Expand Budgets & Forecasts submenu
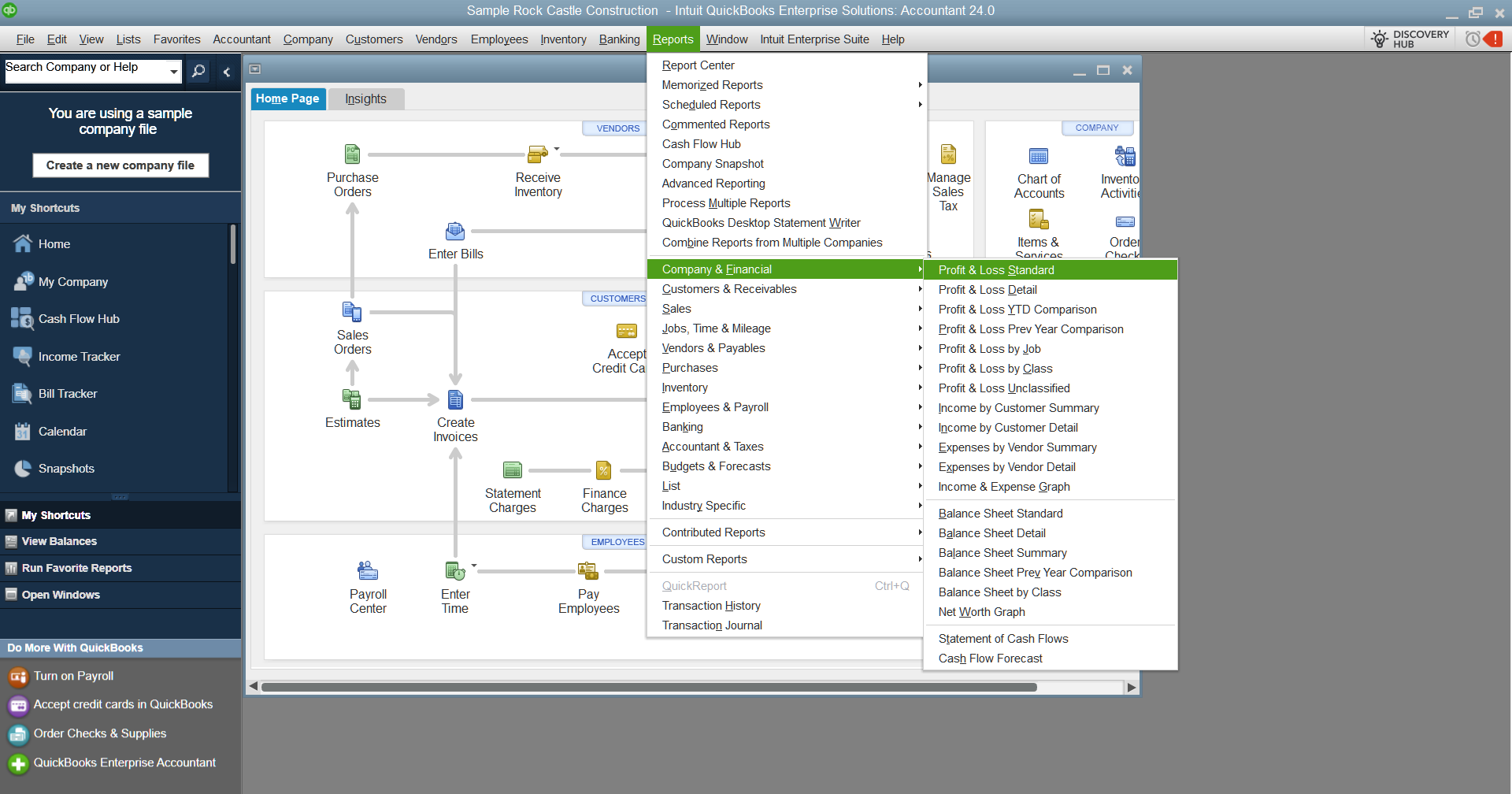Viewport: 1512px width, 794px height. 785,466
